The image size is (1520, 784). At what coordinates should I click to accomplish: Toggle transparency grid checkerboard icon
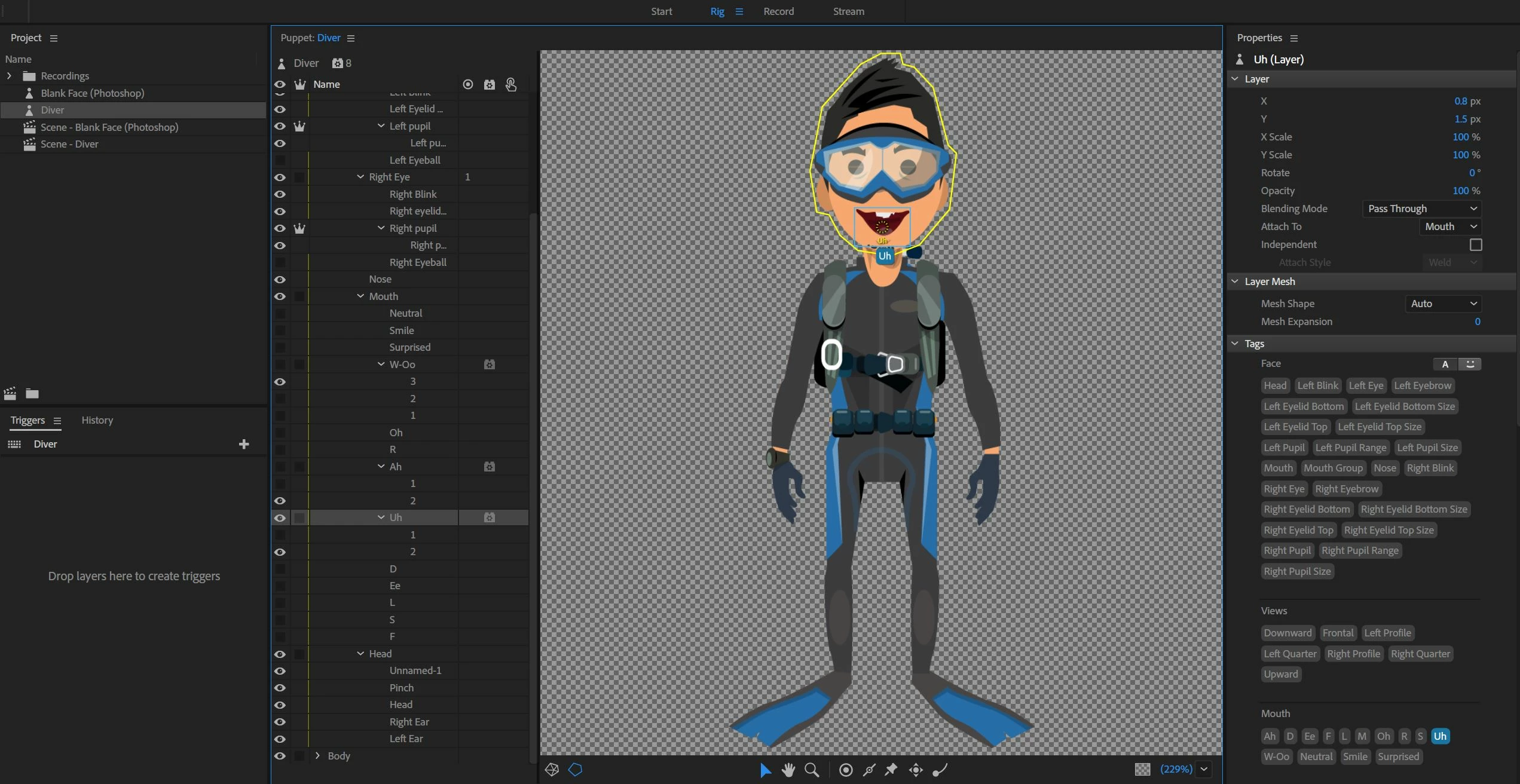pyautogui.click(x=1142, y=770)
